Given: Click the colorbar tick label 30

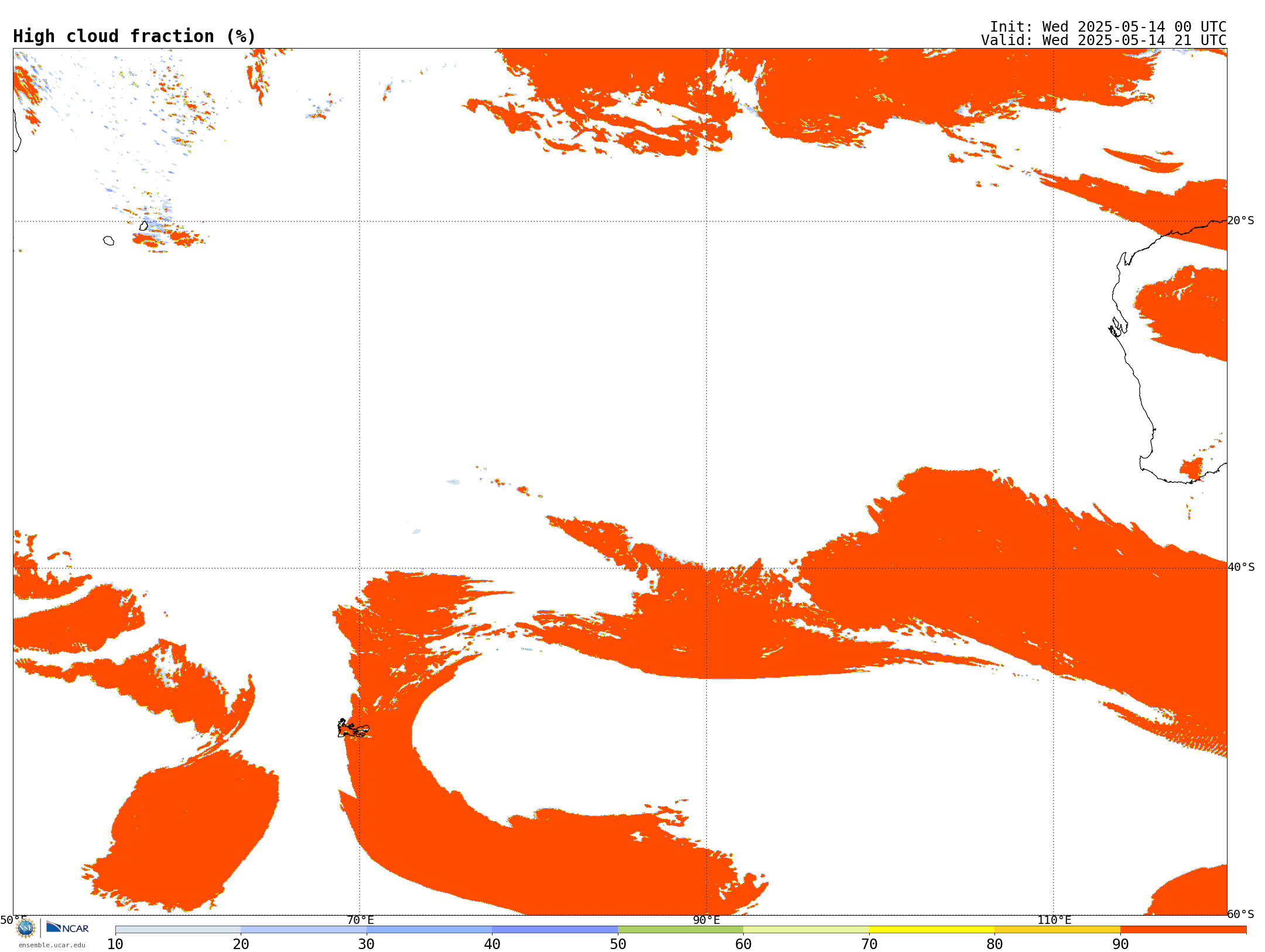Looking at the screenshot, I should 367,944.
